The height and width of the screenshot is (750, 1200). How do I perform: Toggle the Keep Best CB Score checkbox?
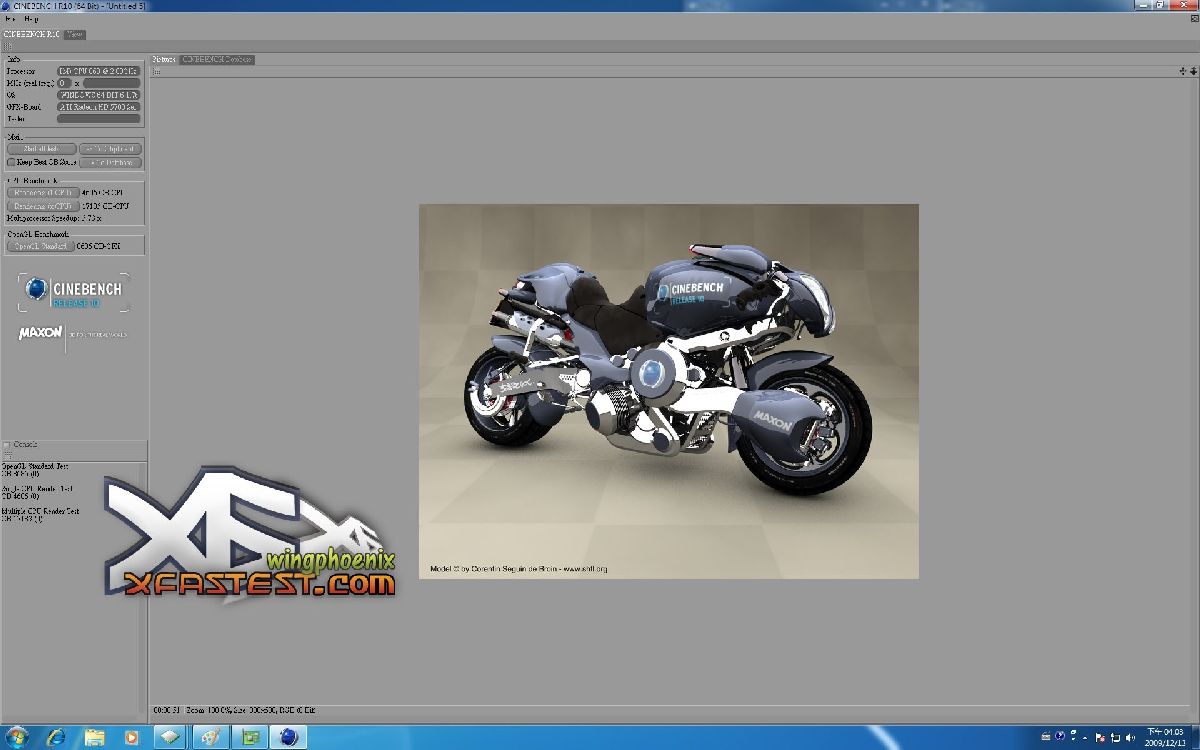tap(12, 162)
